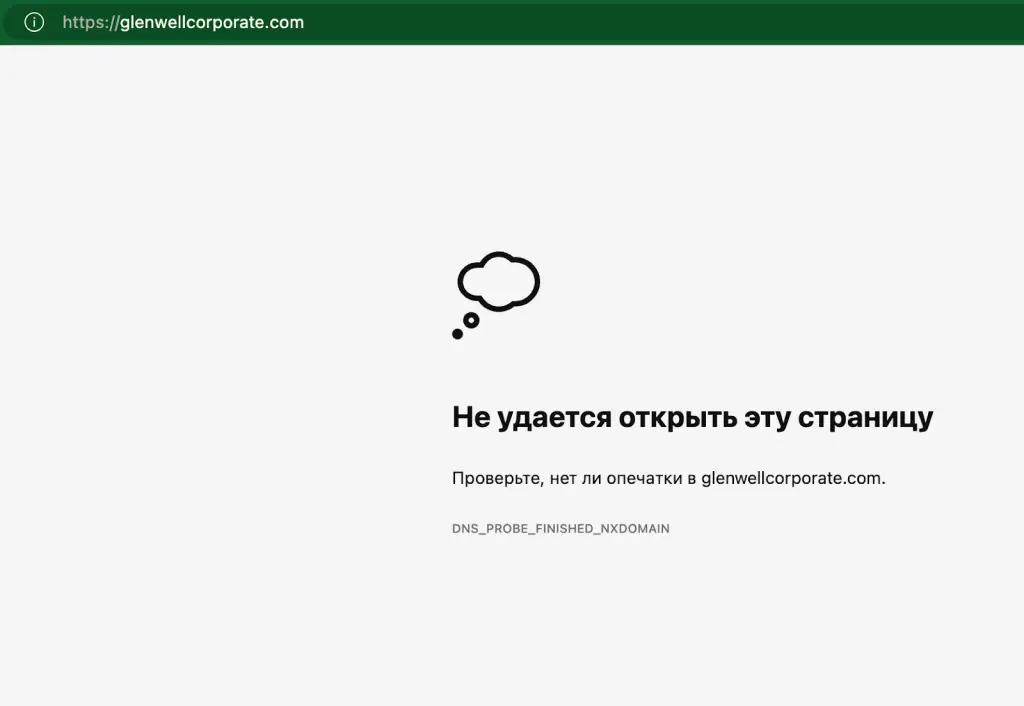Click the DNS_PROBE_FINISHED_NXDOMAIN error code
This screenshot has width=1024, height=706.
click(561, 528)
